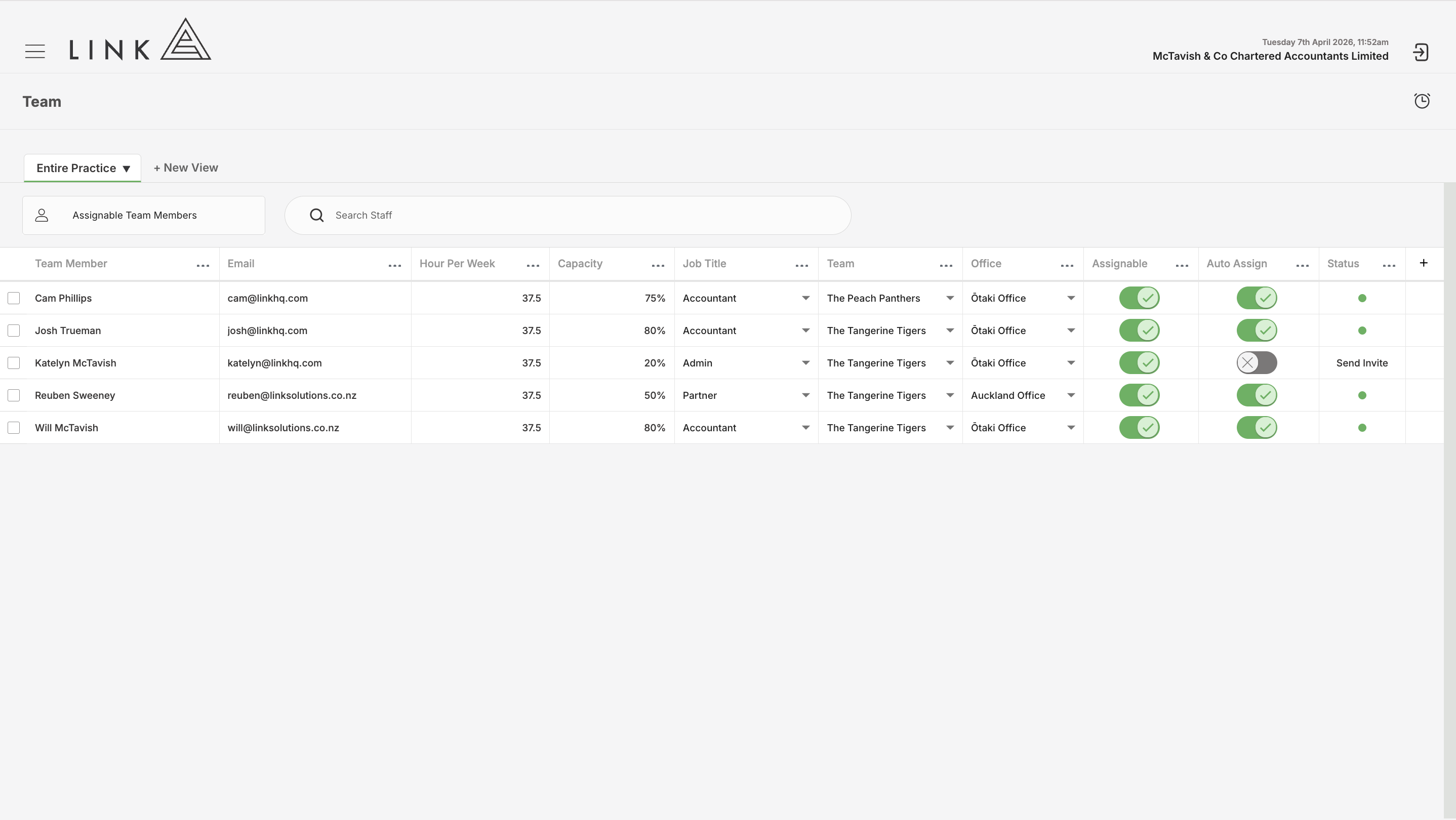The height and width of the screenshot is (820, 1456).
Task: Open Assignable column options menu
Action: point(1181,265)
